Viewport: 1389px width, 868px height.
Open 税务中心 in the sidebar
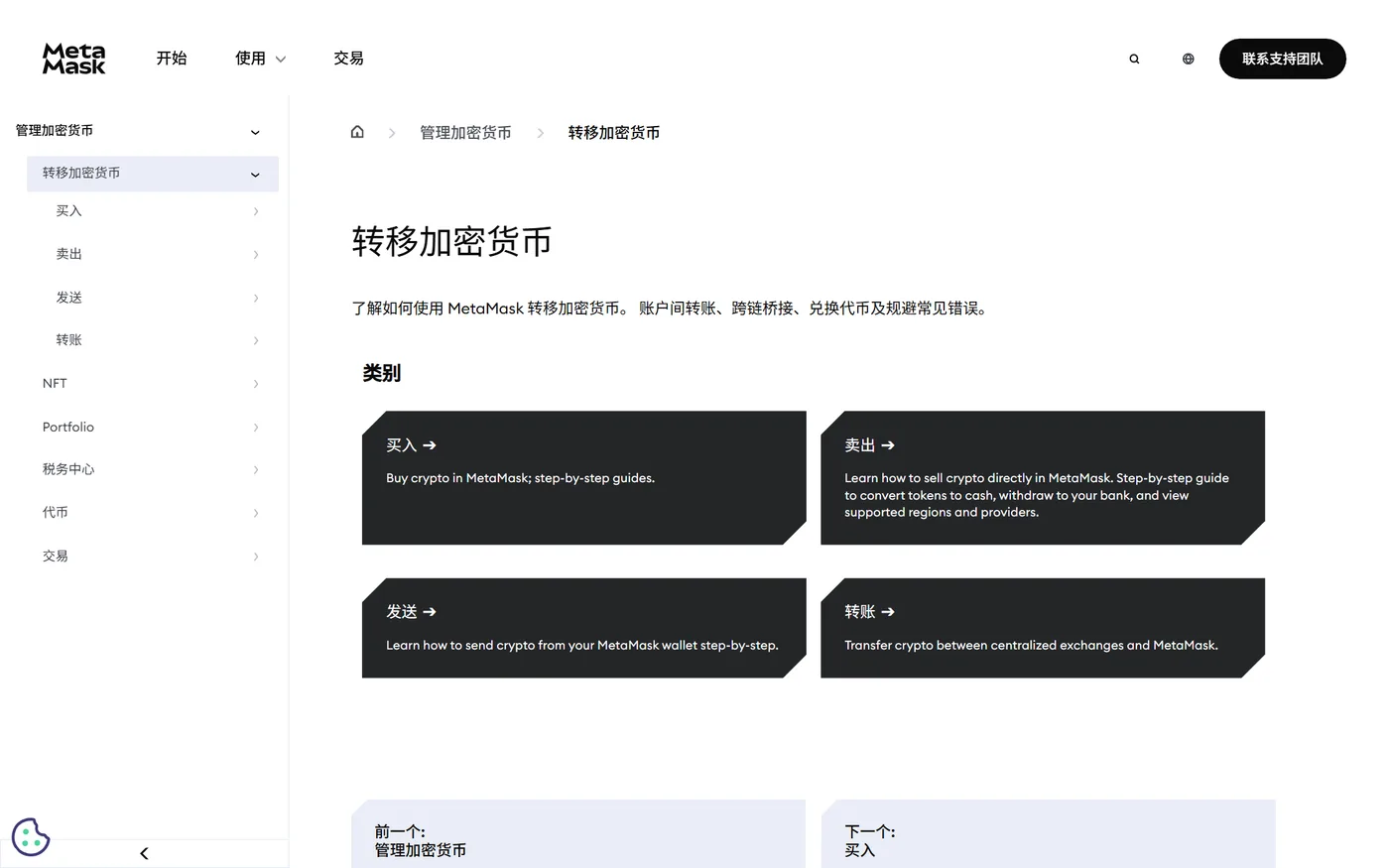pyautogui.click(x=68, y=469)
